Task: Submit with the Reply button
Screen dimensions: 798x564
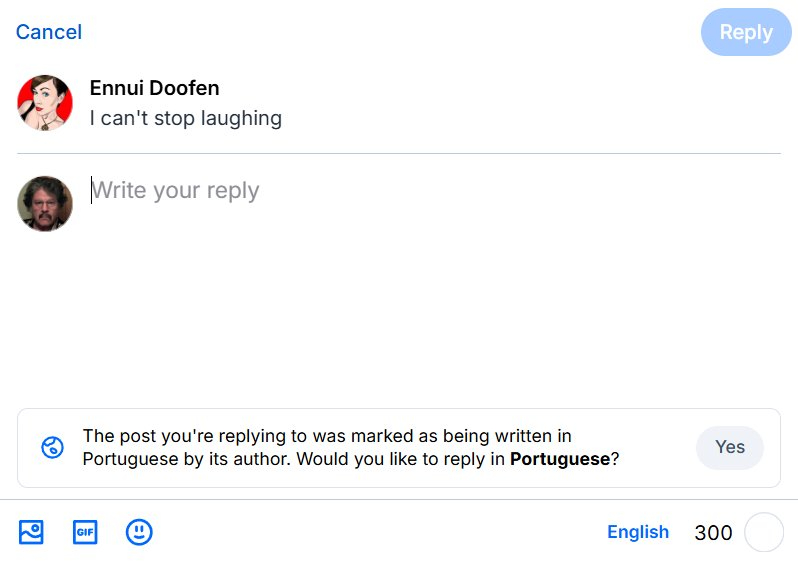Action: pos(746,32)
